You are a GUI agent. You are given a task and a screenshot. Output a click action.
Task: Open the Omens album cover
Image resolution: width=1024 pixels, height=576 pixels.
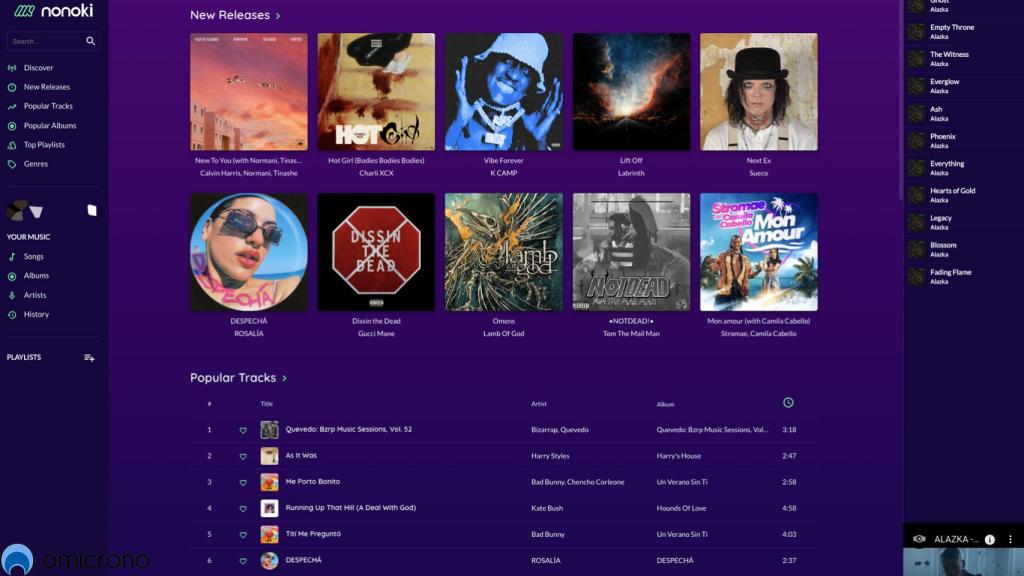click(504, 252)
